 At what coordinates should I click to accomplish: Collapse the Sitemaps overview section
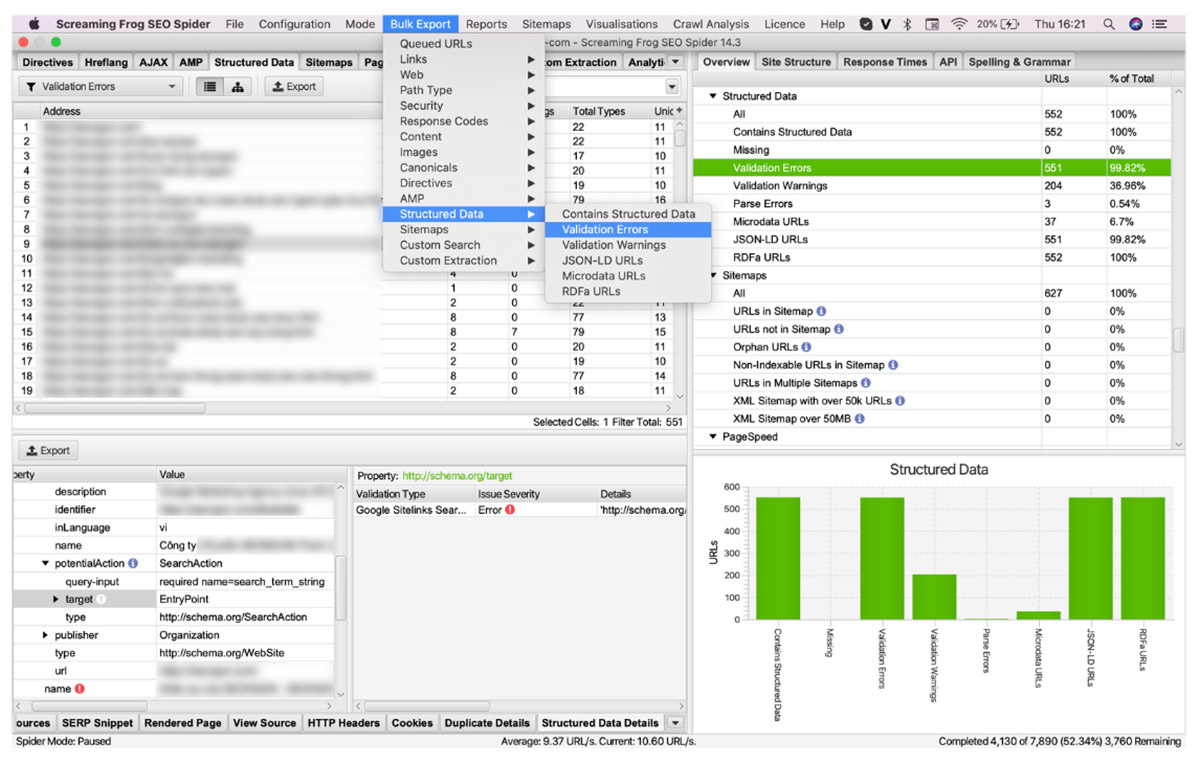713,275
